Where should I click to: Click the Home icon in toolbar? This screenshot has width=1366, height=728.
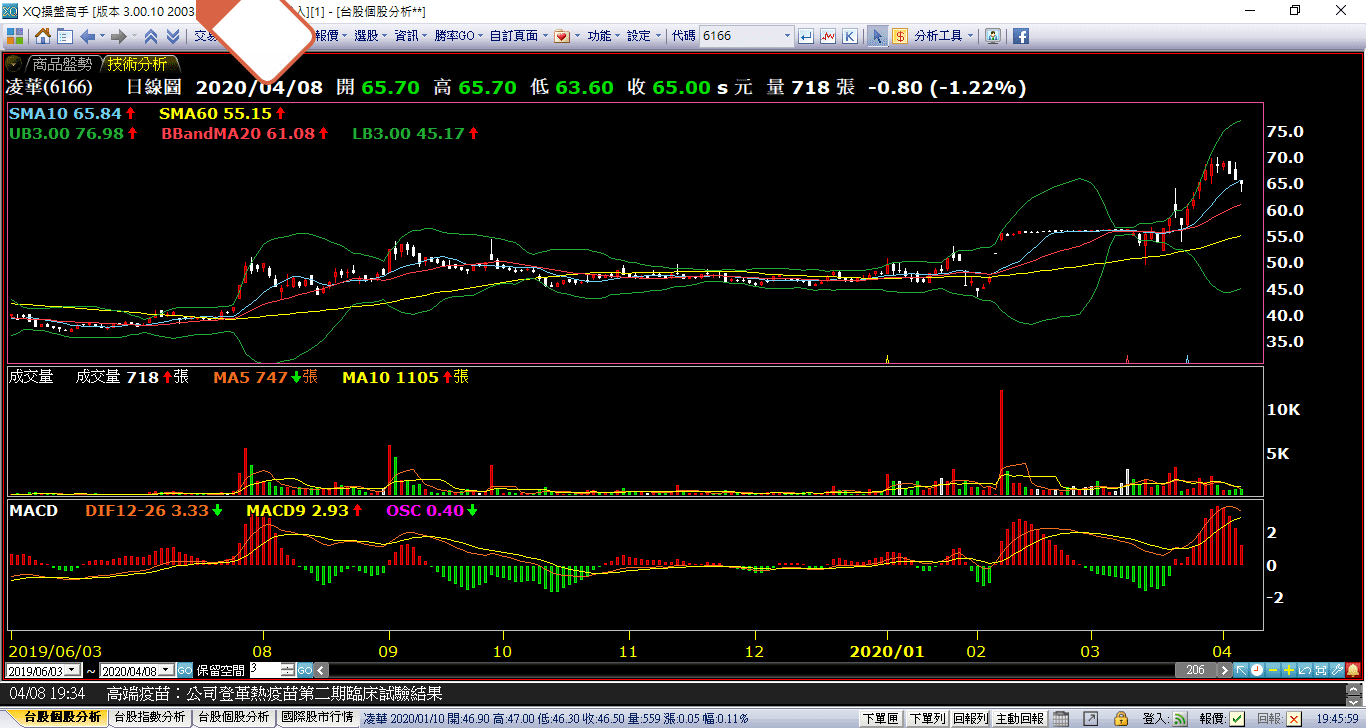[43, 36]
